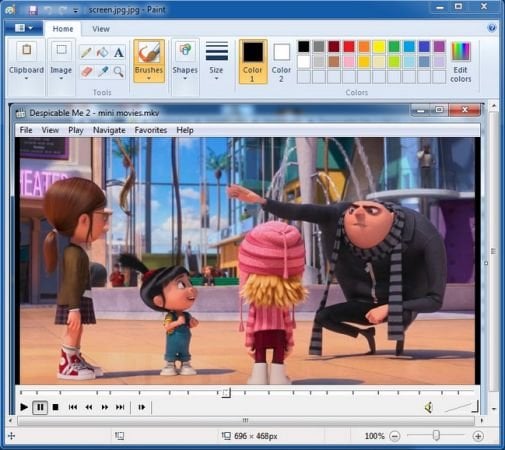Viewport: 505px width, 450px height.
Task: Open Edit colors
Action: [461, 62]
